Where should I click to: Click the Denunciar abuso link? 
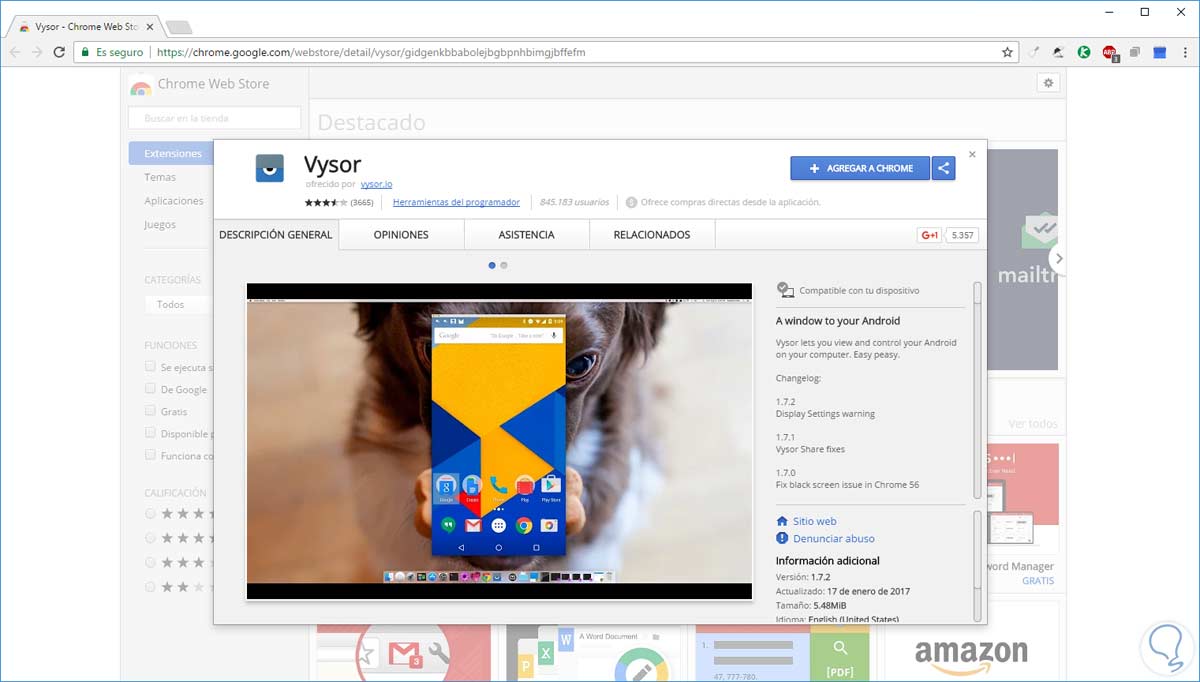click(833, 538)
